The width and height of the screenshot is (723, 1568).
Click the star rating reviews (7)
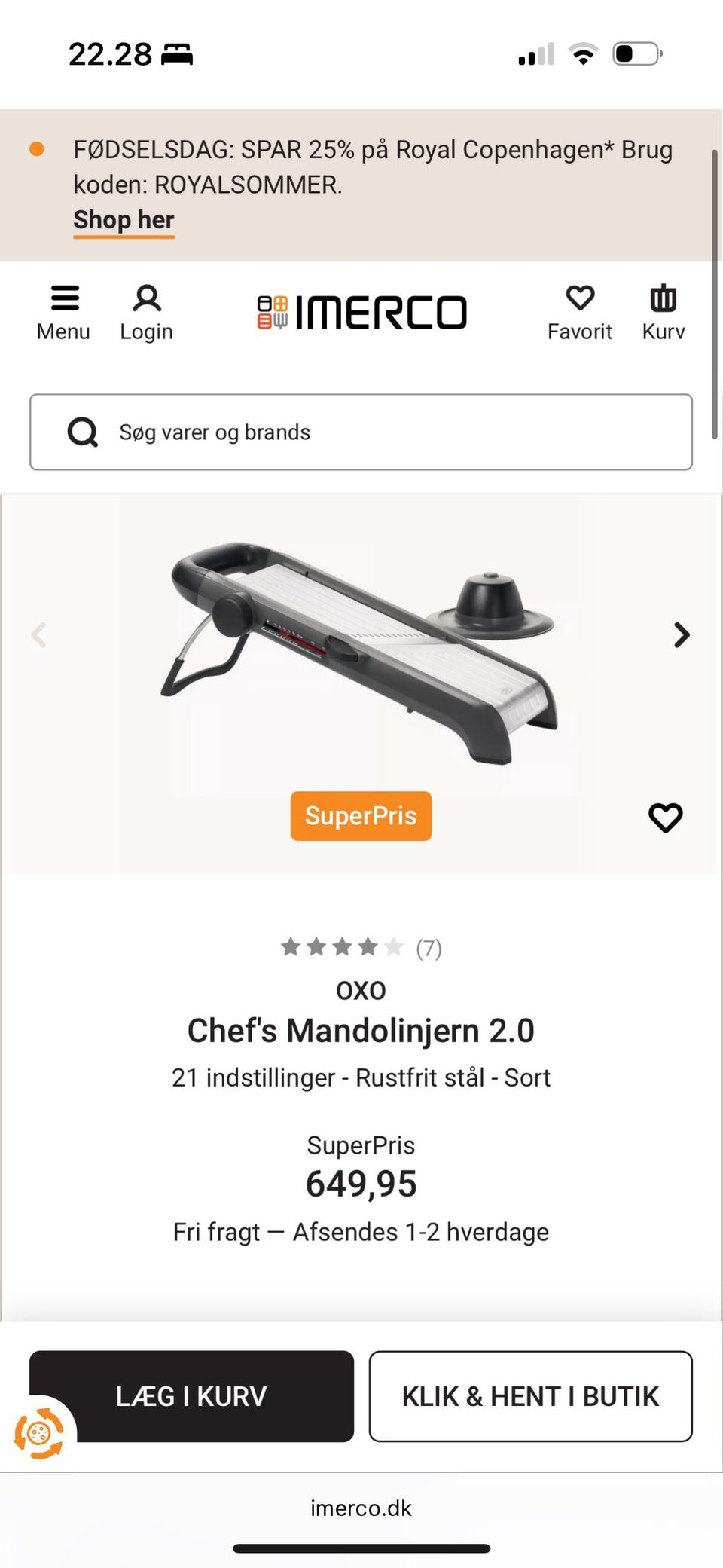[360, 947]
